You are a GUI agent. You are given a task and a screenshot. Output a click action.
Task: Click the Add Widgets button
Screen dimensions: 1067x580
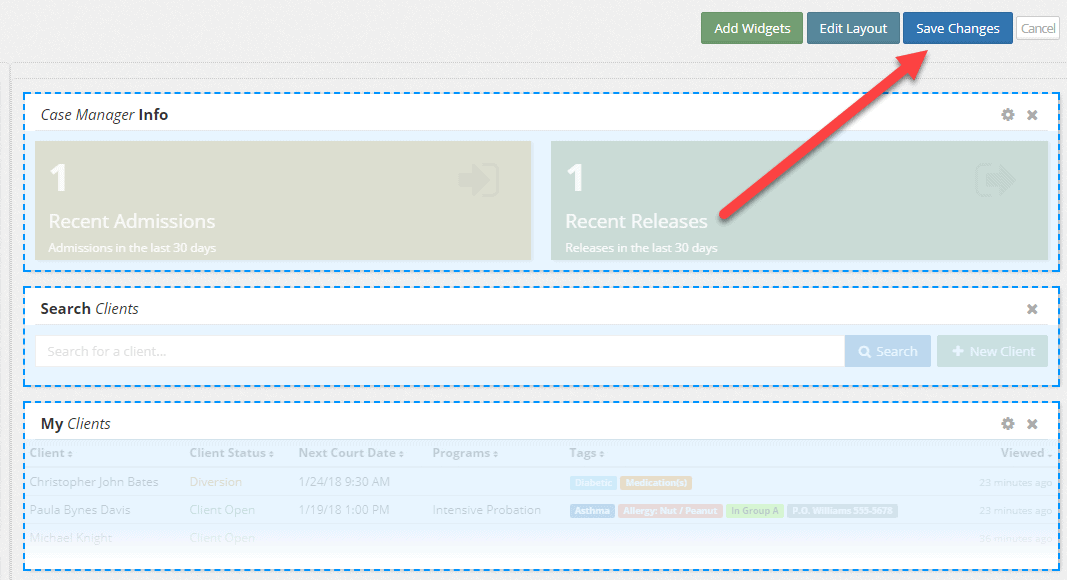(x=752, y=29)
